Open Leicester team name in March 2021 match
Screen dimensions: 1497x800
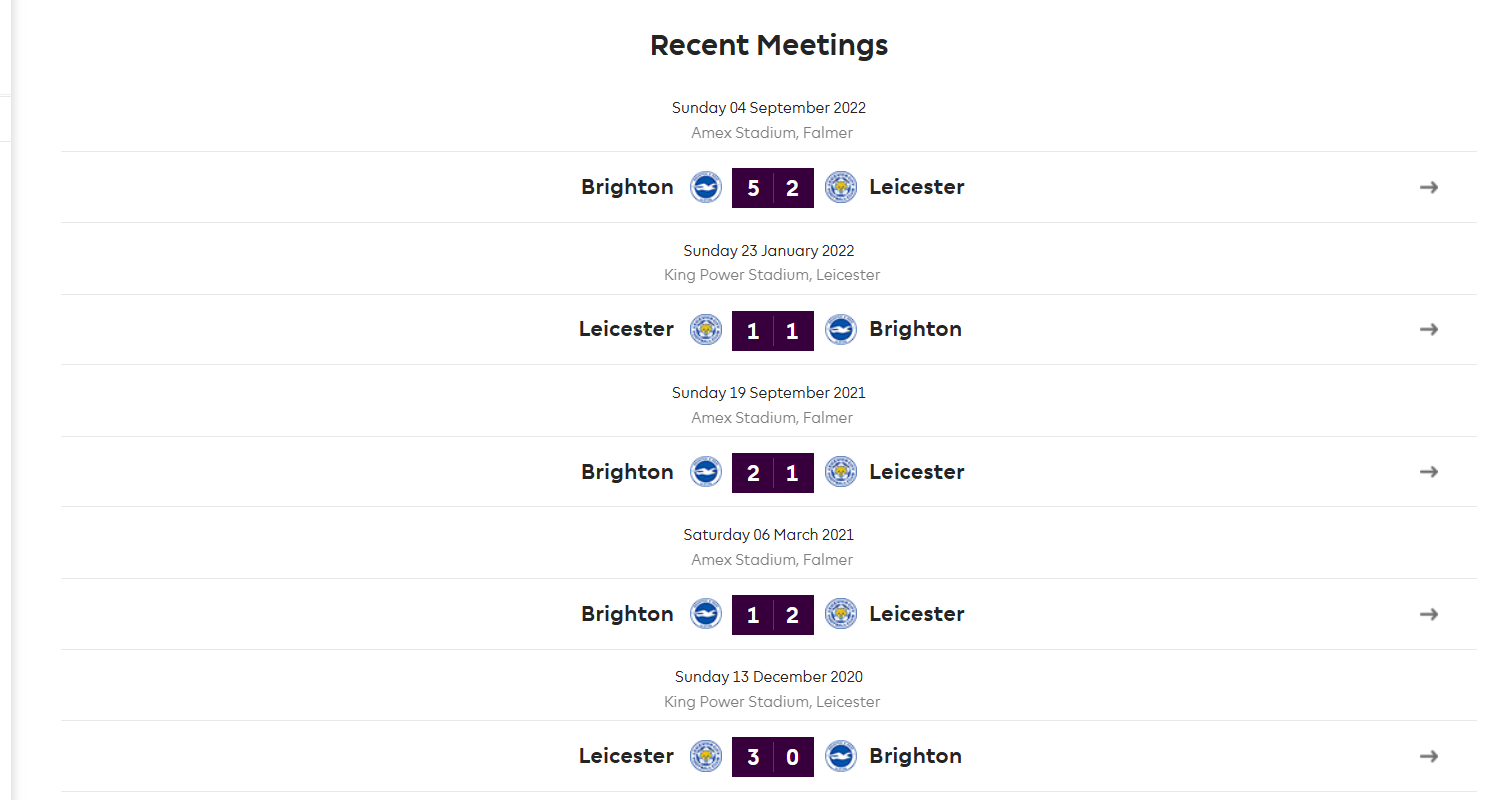click(x=917, y=614)
